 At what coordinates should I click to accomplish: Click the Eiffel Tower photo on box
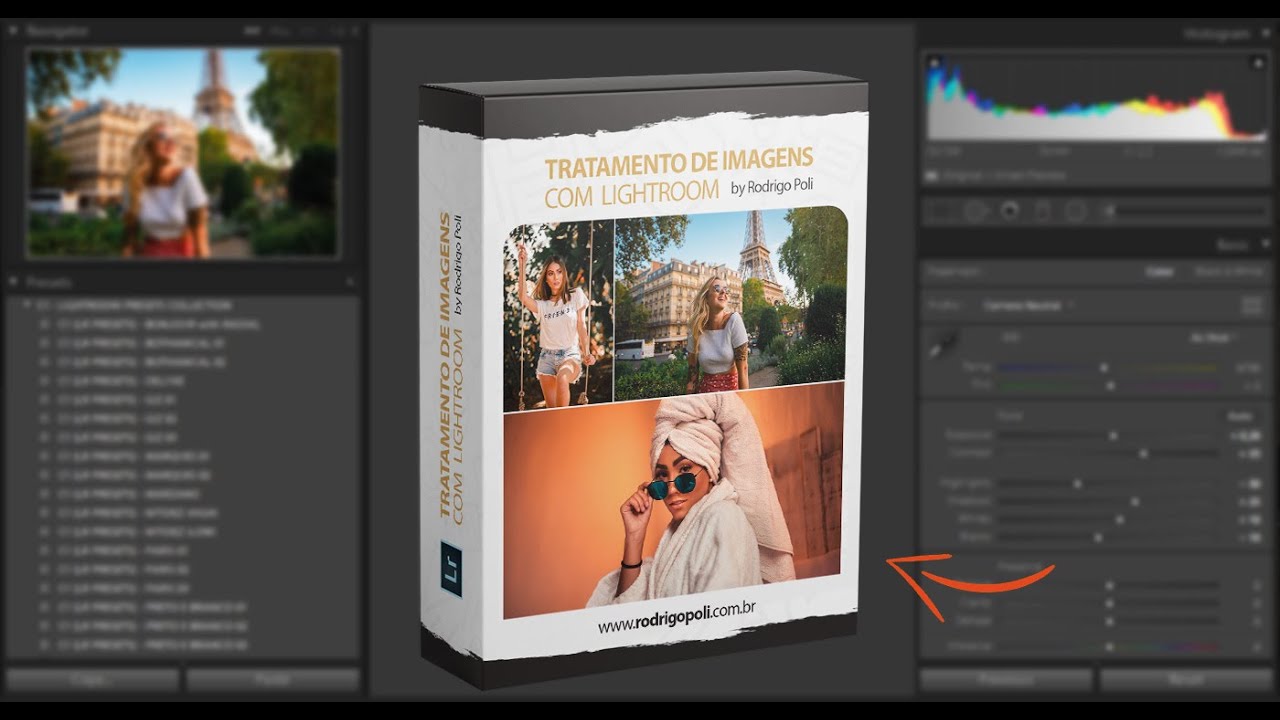730,299
